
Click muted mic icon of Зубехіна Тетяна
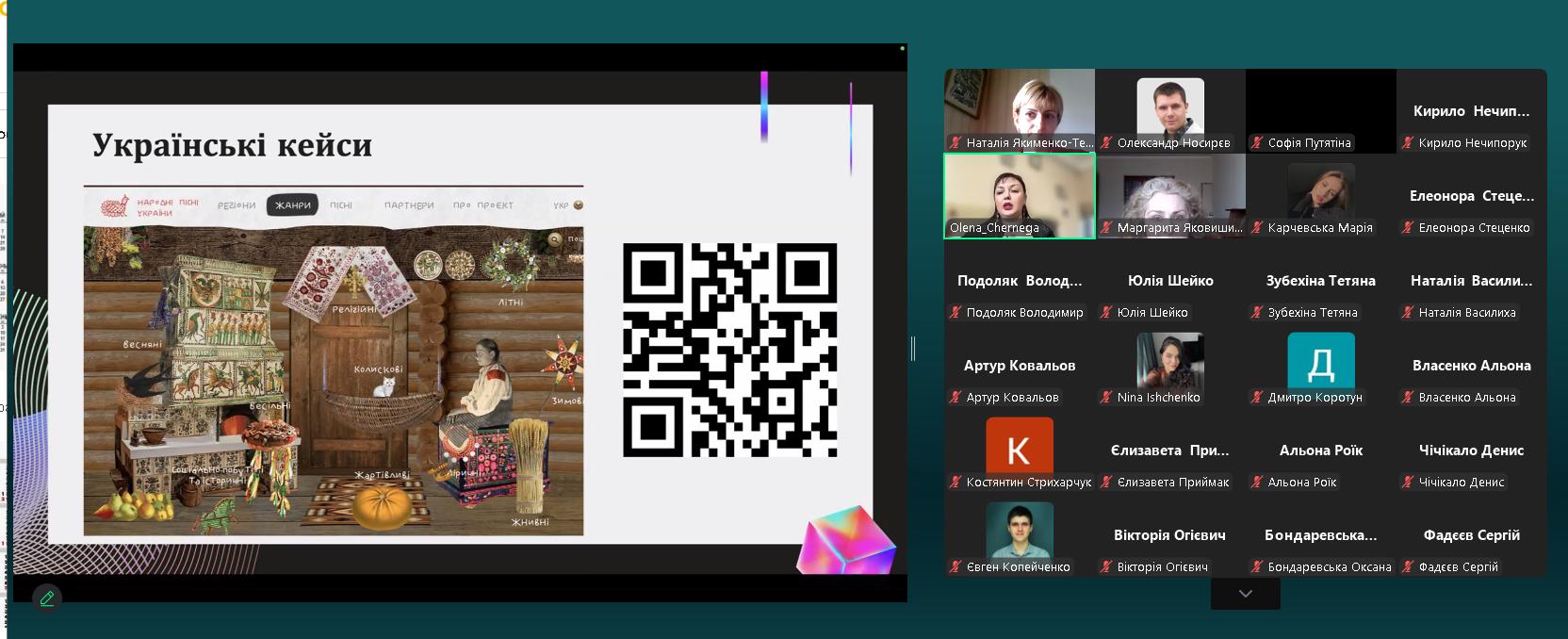tap(1257, 313)
